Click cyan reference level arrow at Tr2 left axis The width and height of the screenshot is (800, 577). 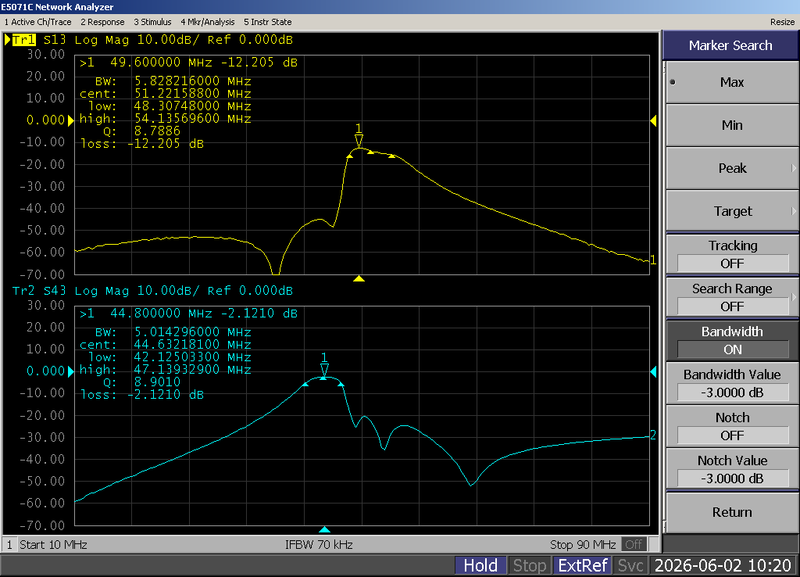pyautogui.click(x=71, y=371)
